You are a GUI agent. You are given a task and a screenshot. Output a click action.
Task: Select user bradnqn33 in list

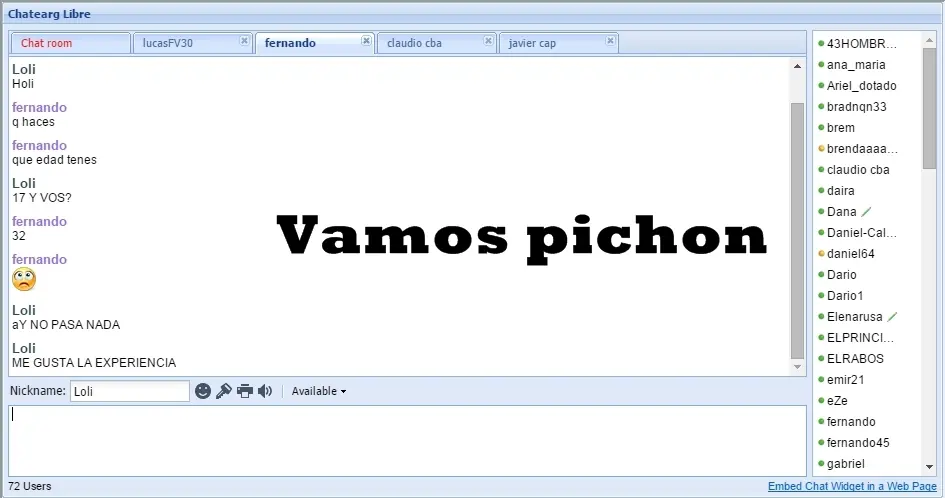(856, 107)
